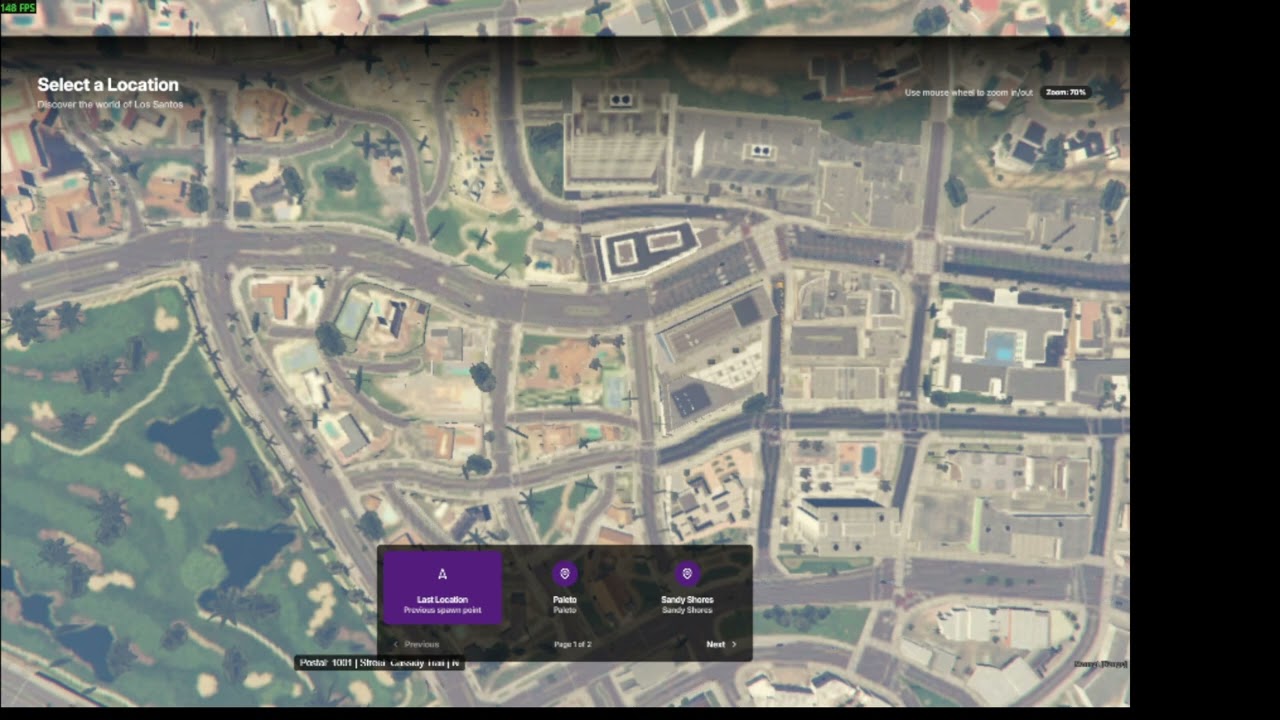Click the 148 FPS counter overlay
1280x720 pixels.
coord(19,7)
